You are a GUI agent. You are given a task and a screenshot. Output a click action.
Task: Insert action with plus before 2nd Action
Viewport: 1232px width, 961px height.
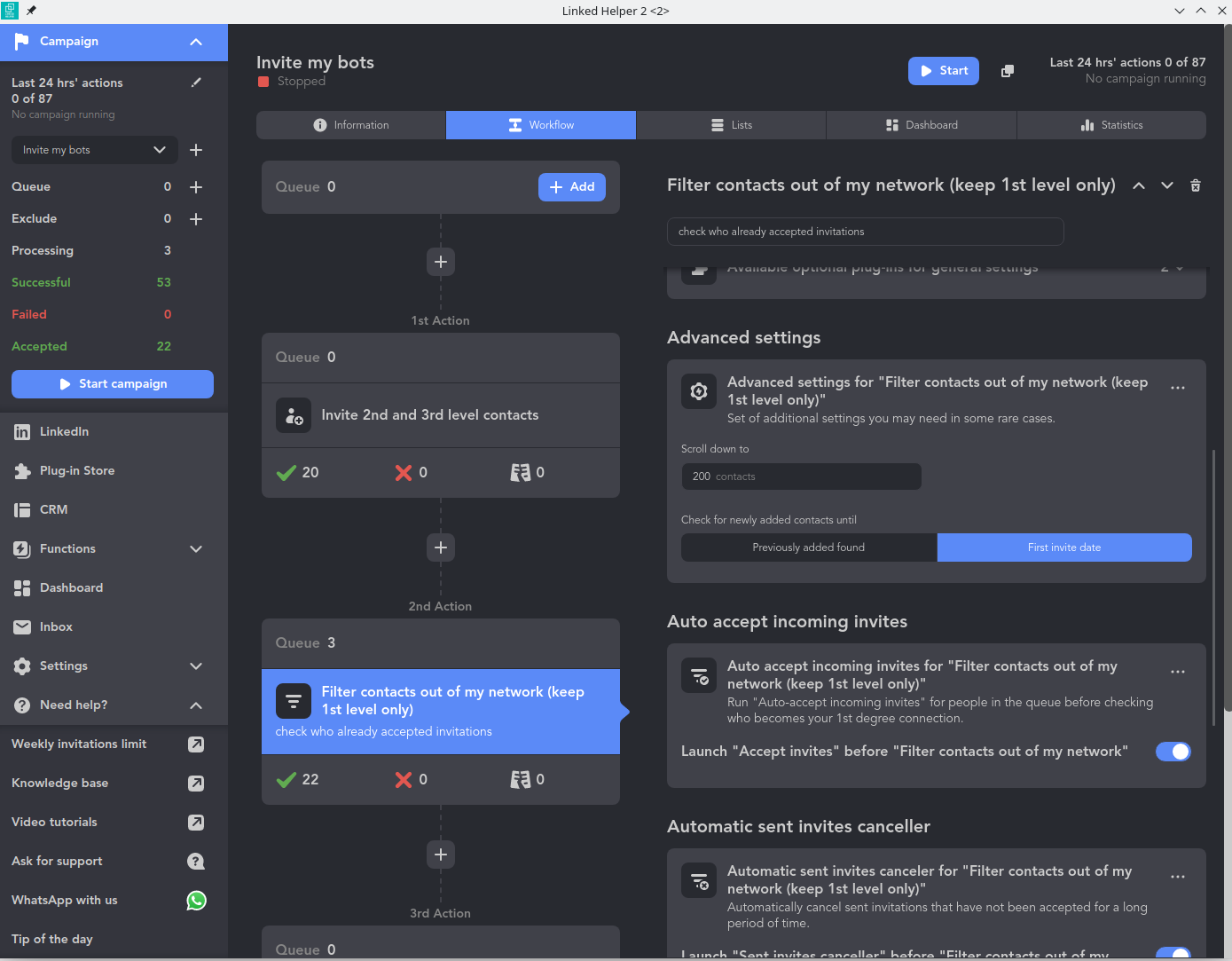click(x=441, y=547)
